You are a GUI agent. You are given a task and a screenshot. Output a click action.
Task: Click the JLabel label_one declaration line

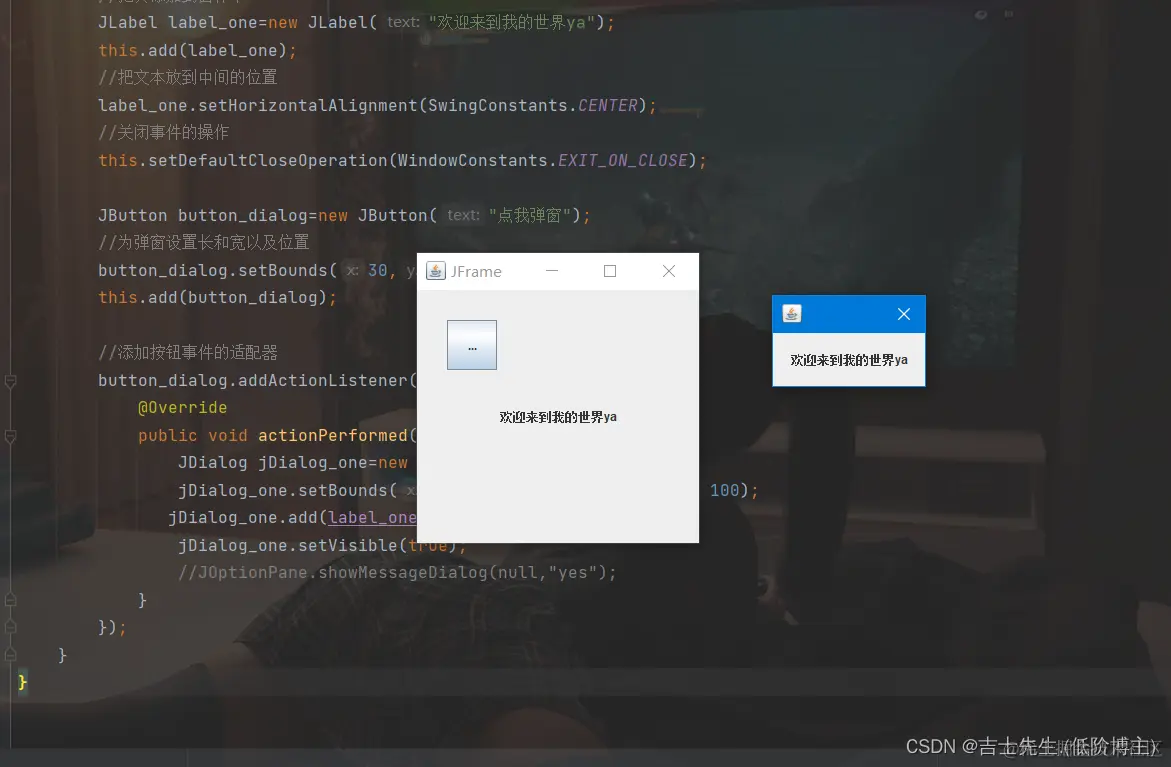click(x=356, y=22)
